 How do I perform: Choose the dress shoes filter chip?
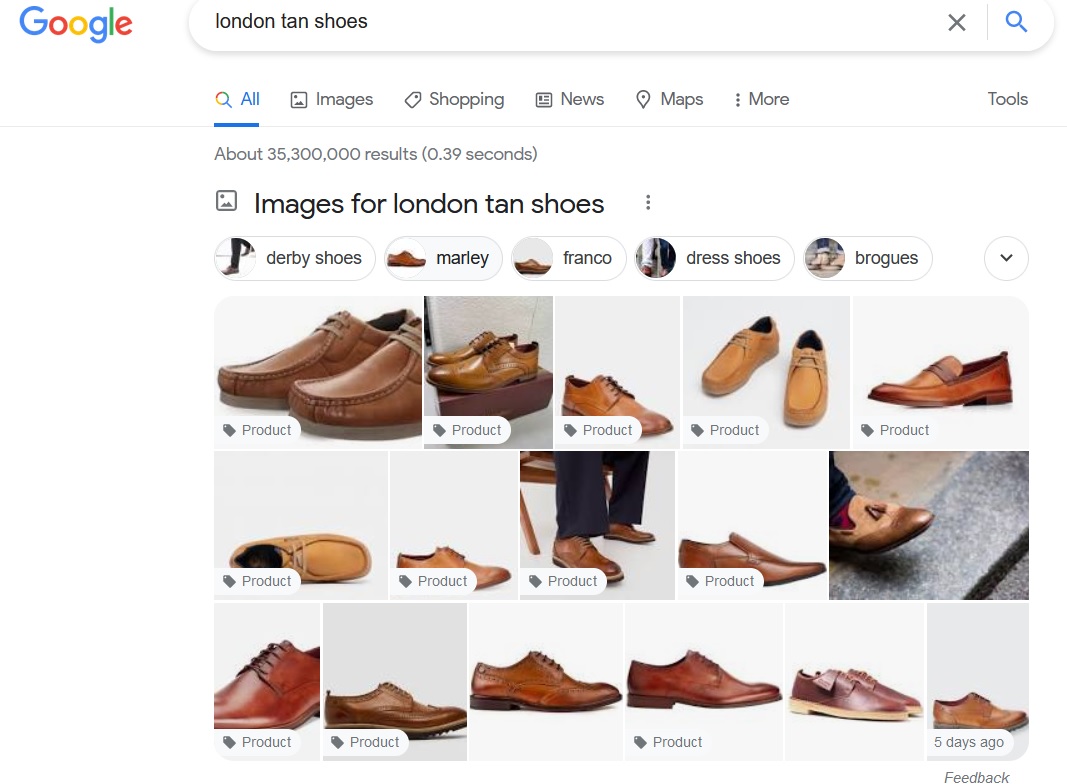[714, 258]
